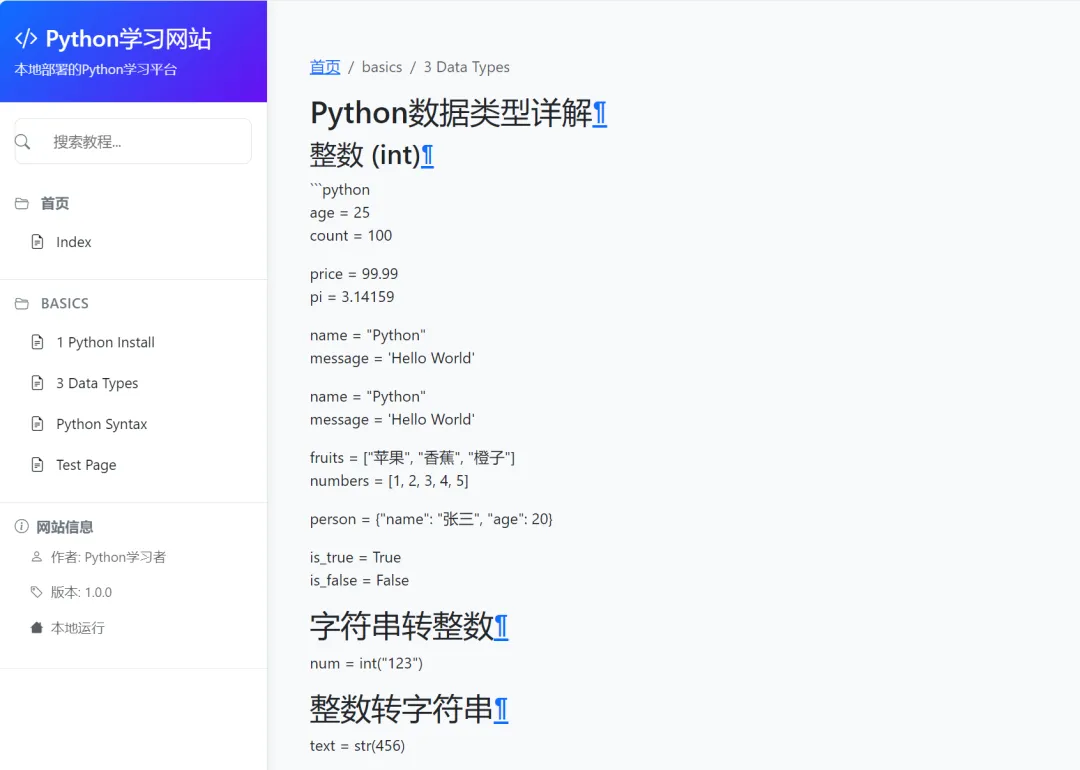
Task: Click the pi = 3.14159 line
Action: click(x=352, y=297)
